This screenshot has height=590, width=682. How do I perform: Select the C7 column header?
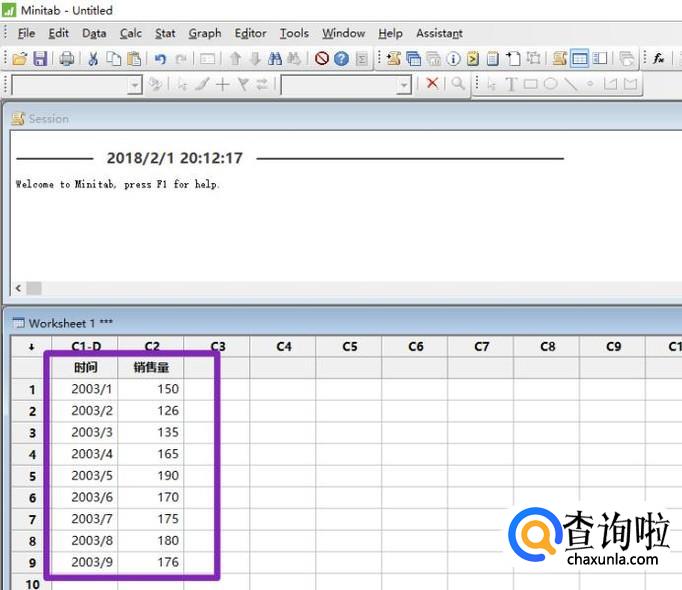[x=481, y=347]
